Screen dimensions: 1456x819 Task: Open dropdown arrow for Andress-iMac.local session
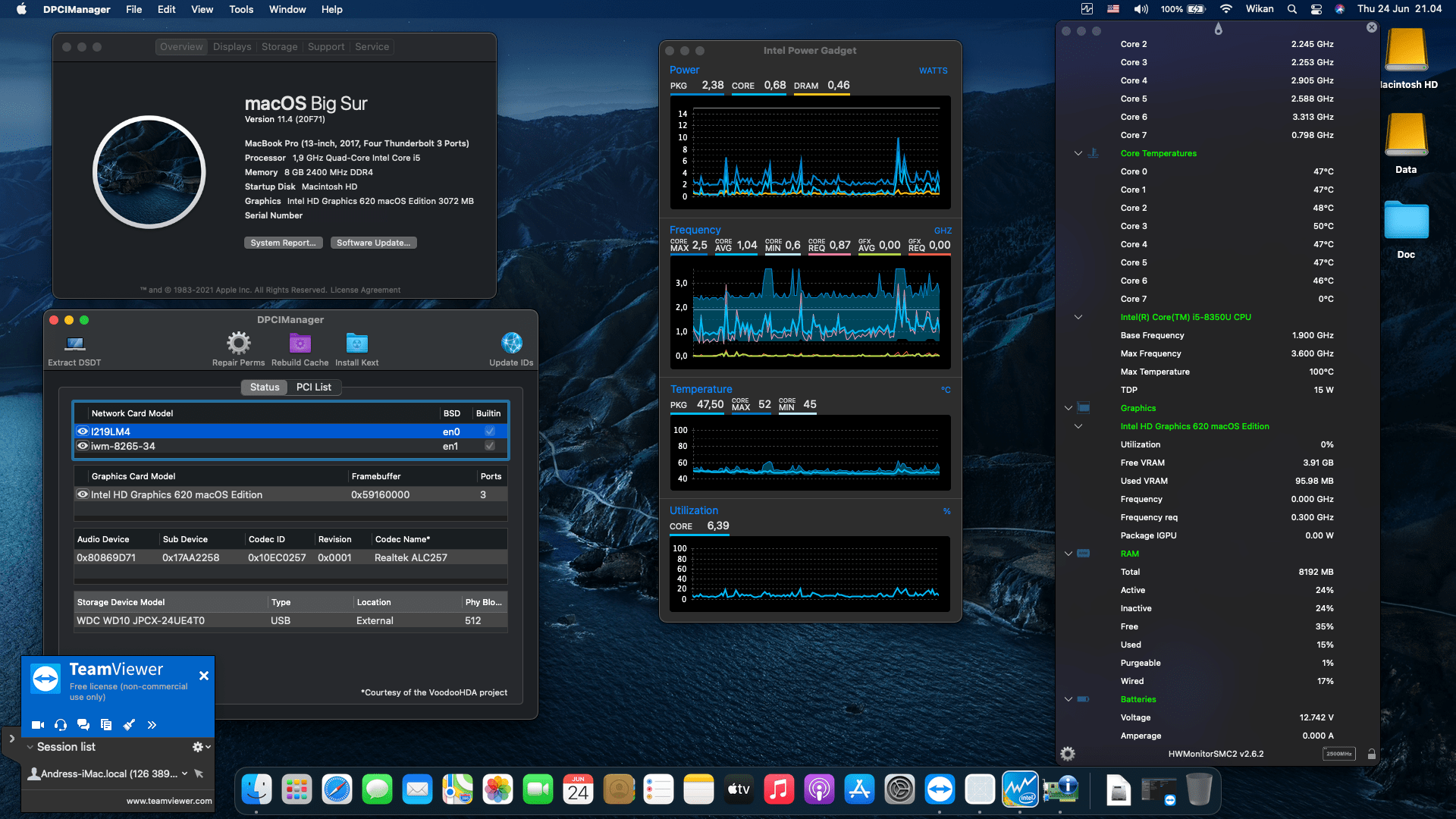pyautogui.click(x=184, y=773)
